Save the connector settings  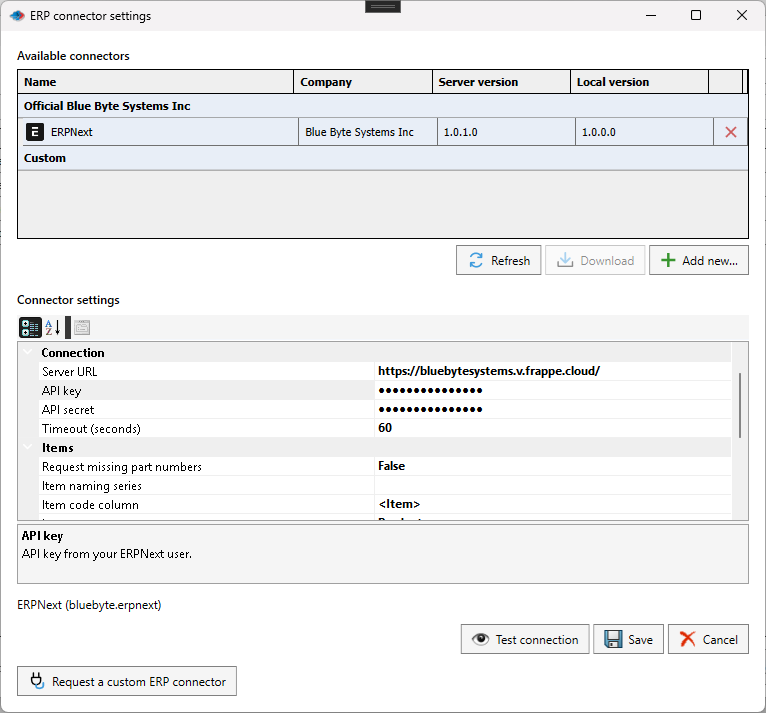point(628,639)
